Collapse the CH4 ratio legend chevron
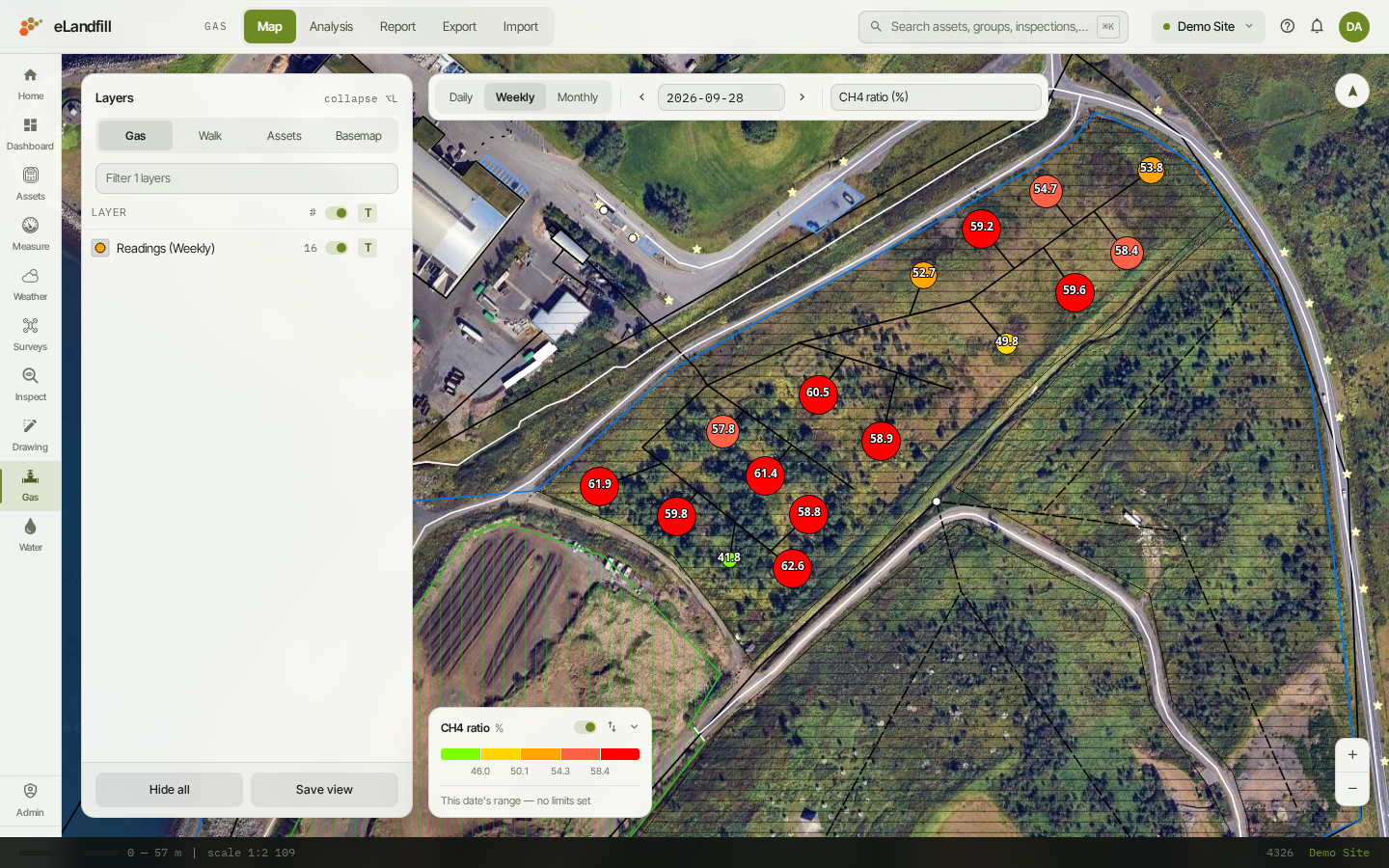The width and height of the screenshot is (1389, 868). pos(634,727)
